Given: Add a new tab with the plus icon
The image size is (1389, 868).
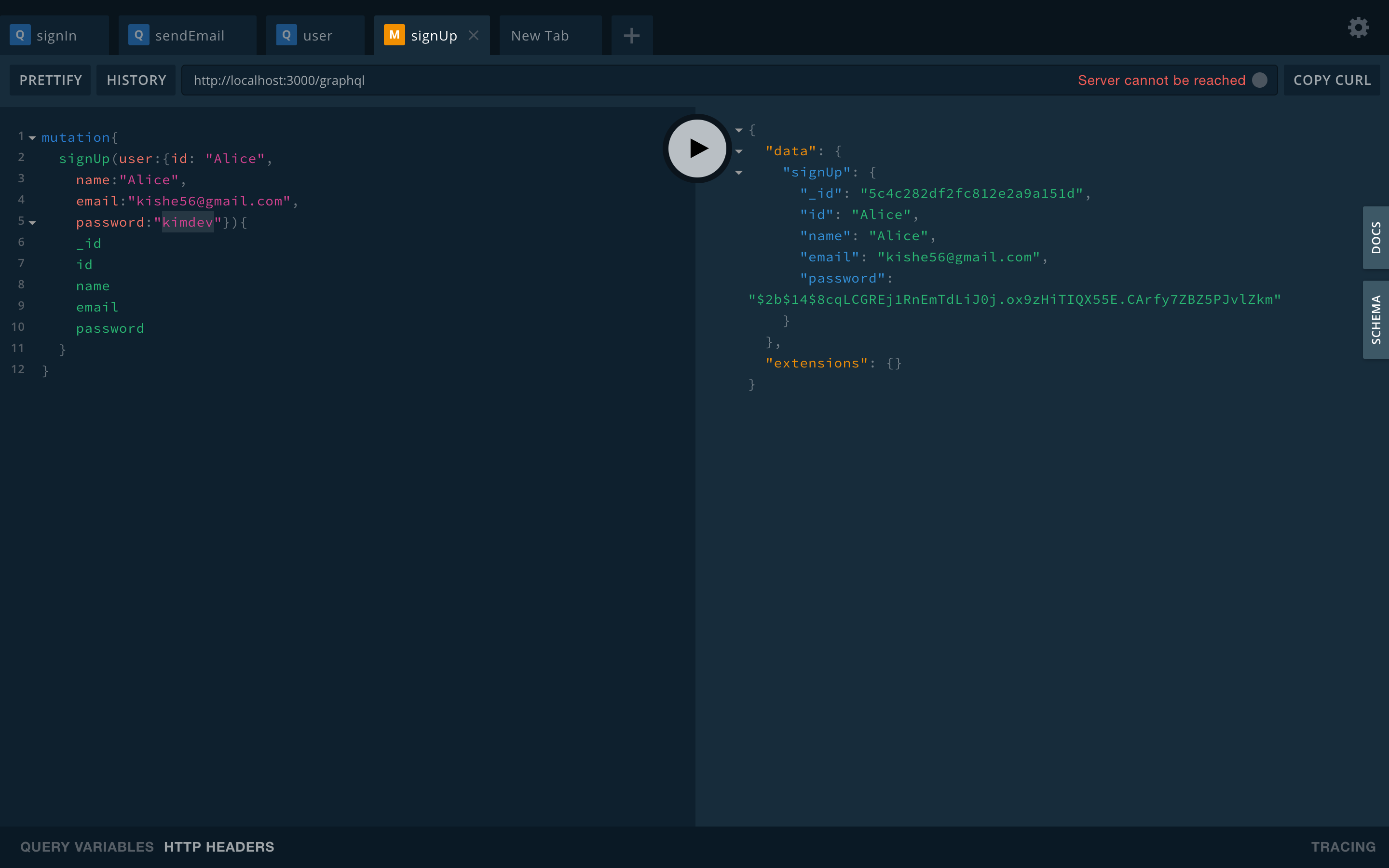Looking at the screenshot, I should tap(631, 35).
